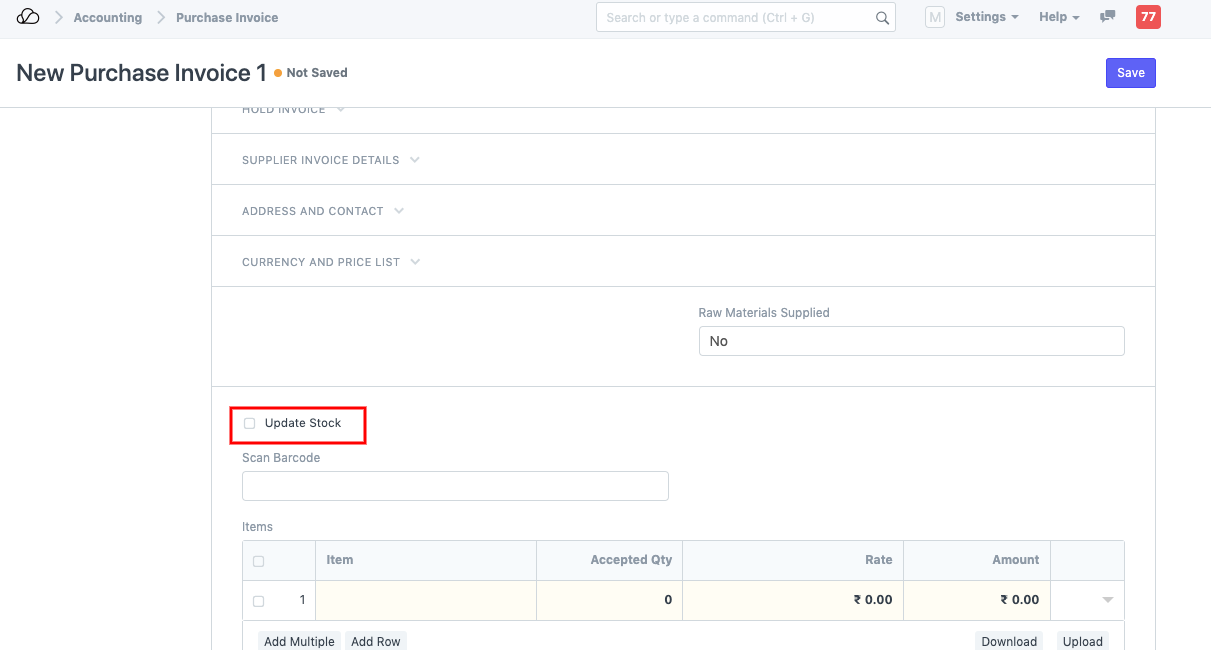Open the chat messages icon
Image resolution: width=1211 pixels, height=650 pixels.
1107,17
